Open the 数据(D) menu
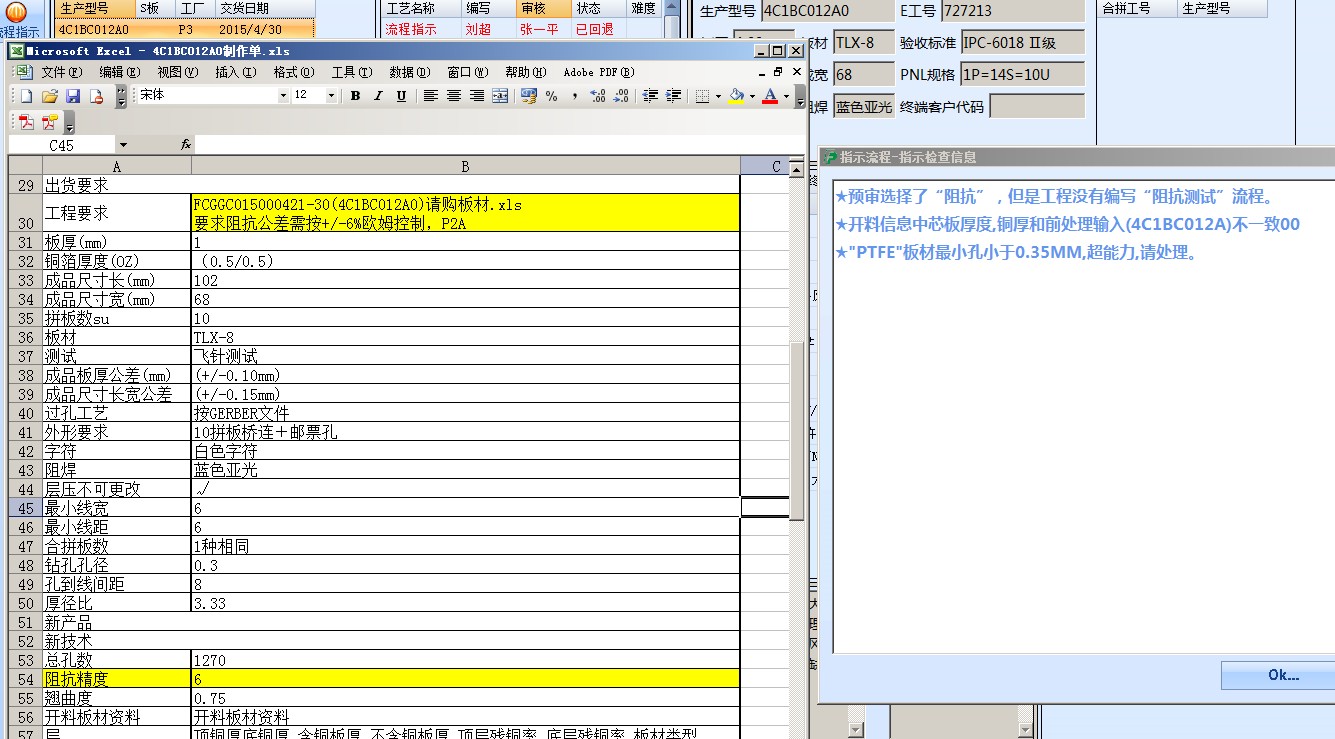1335x739 pixels. pyautogui.click(x=409, y=72)
